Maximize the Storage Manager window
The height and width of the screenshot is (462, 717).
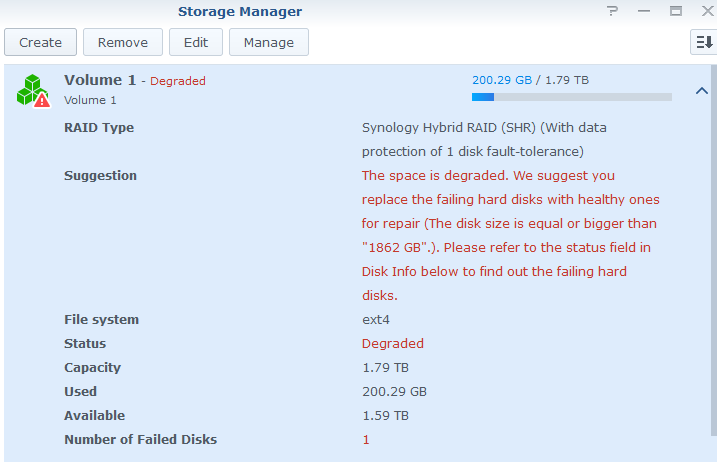(675, 12)
